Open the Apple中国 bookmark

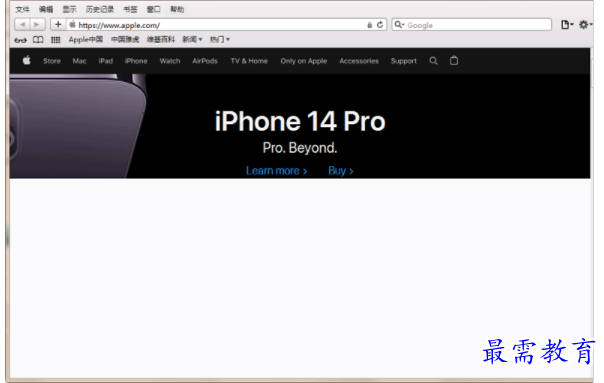86,39
